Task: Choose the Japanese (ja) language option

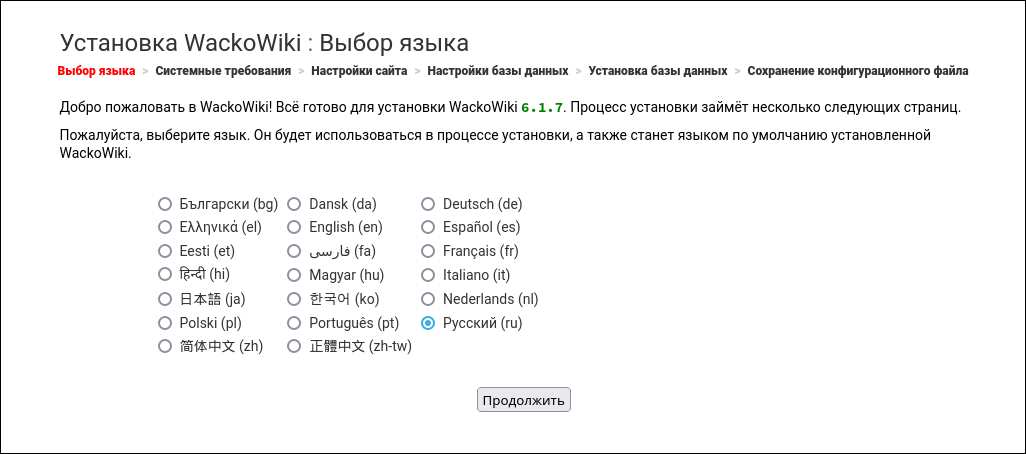Action: point(165,299)
